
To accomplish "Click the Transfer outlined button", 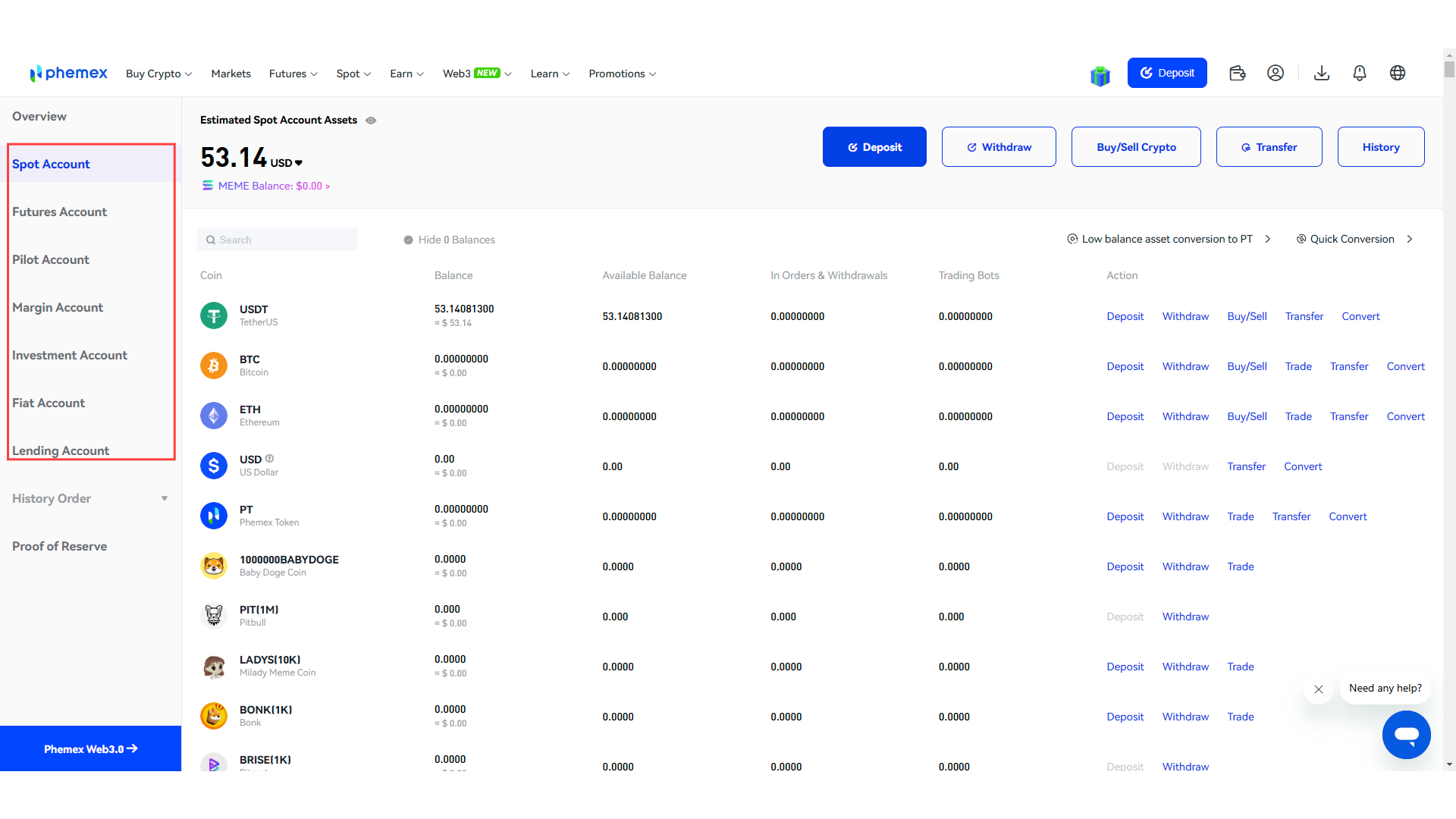I will (1269, 147).
